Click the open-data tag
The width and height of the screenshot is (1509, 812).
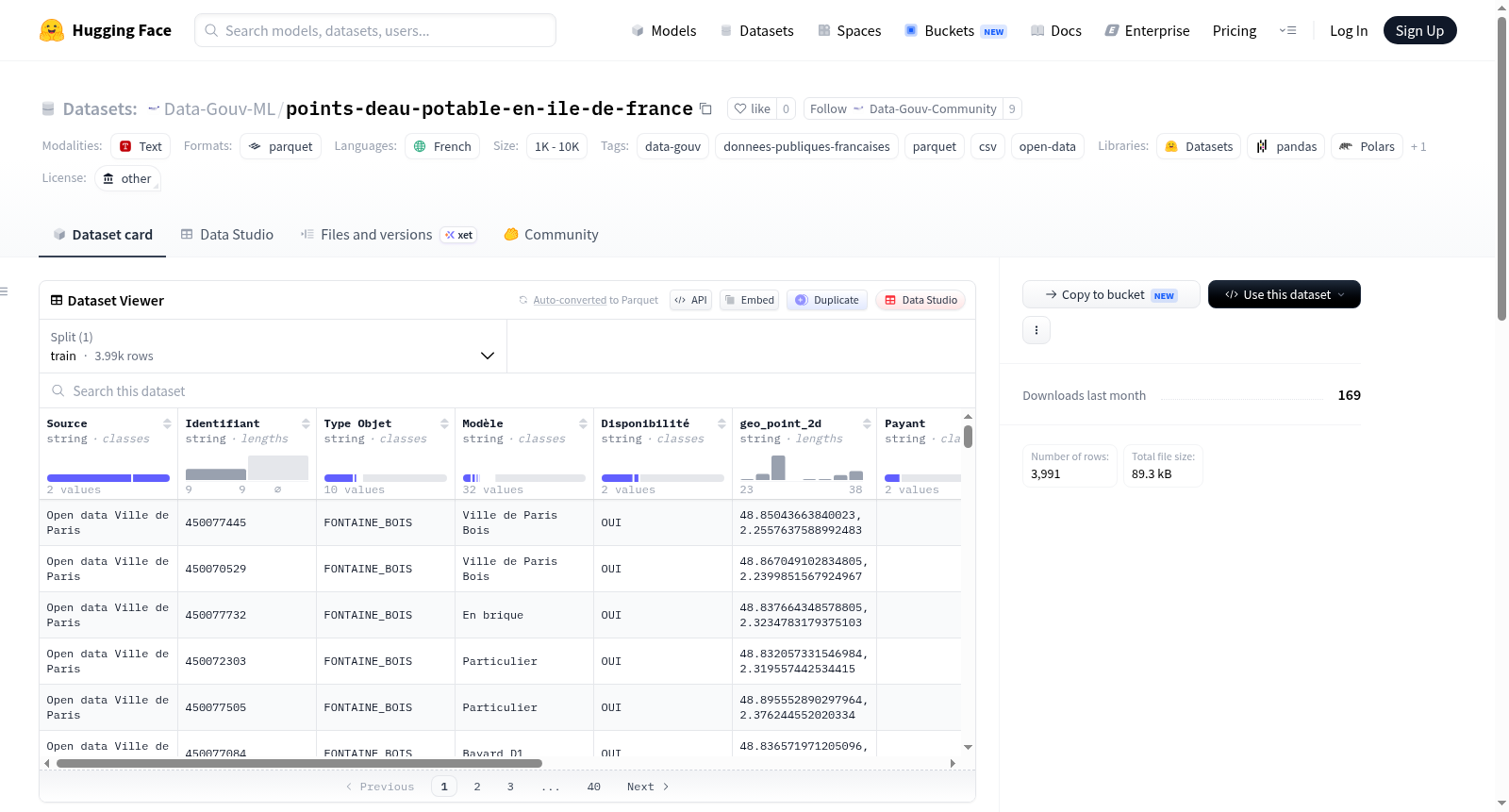pyautogui.click(x=1047, y=146)
